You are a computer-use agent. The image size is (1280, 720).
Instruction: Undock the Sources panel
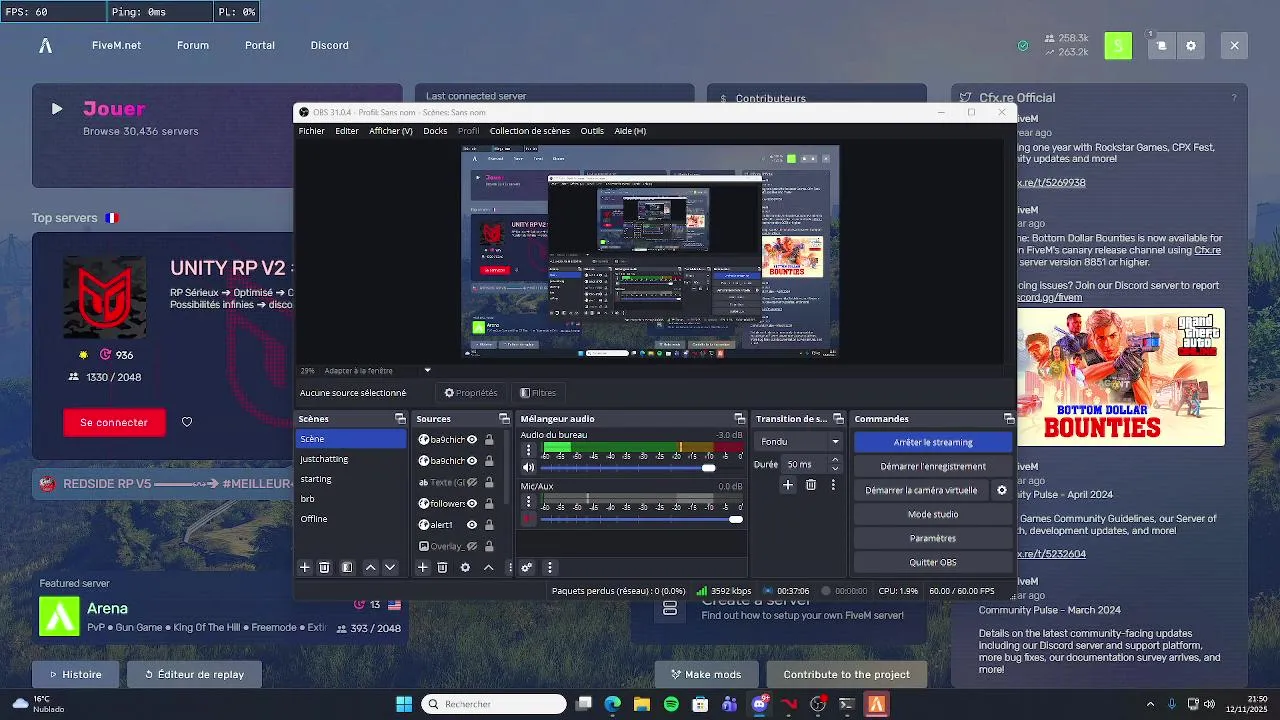coord(504,418)
